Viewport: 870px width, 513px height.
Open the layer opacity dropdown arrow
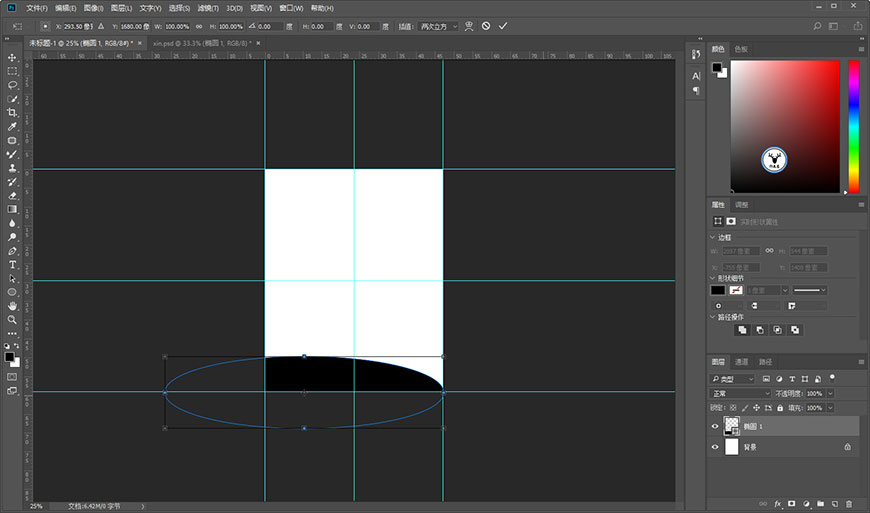(831, 394)
